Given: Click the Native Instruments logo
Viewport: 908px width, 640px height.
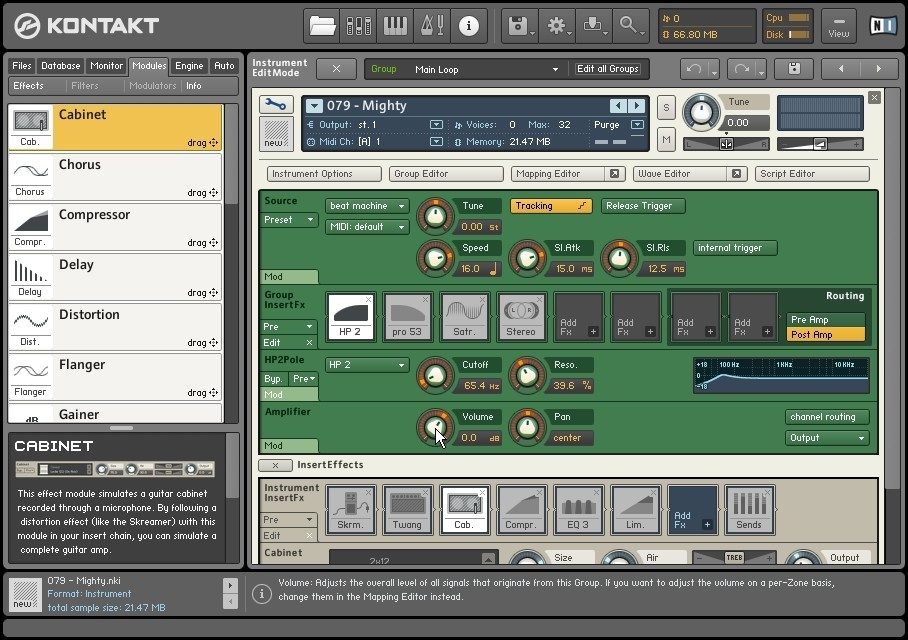Looking at the screenshot, I should pos(884,25).
